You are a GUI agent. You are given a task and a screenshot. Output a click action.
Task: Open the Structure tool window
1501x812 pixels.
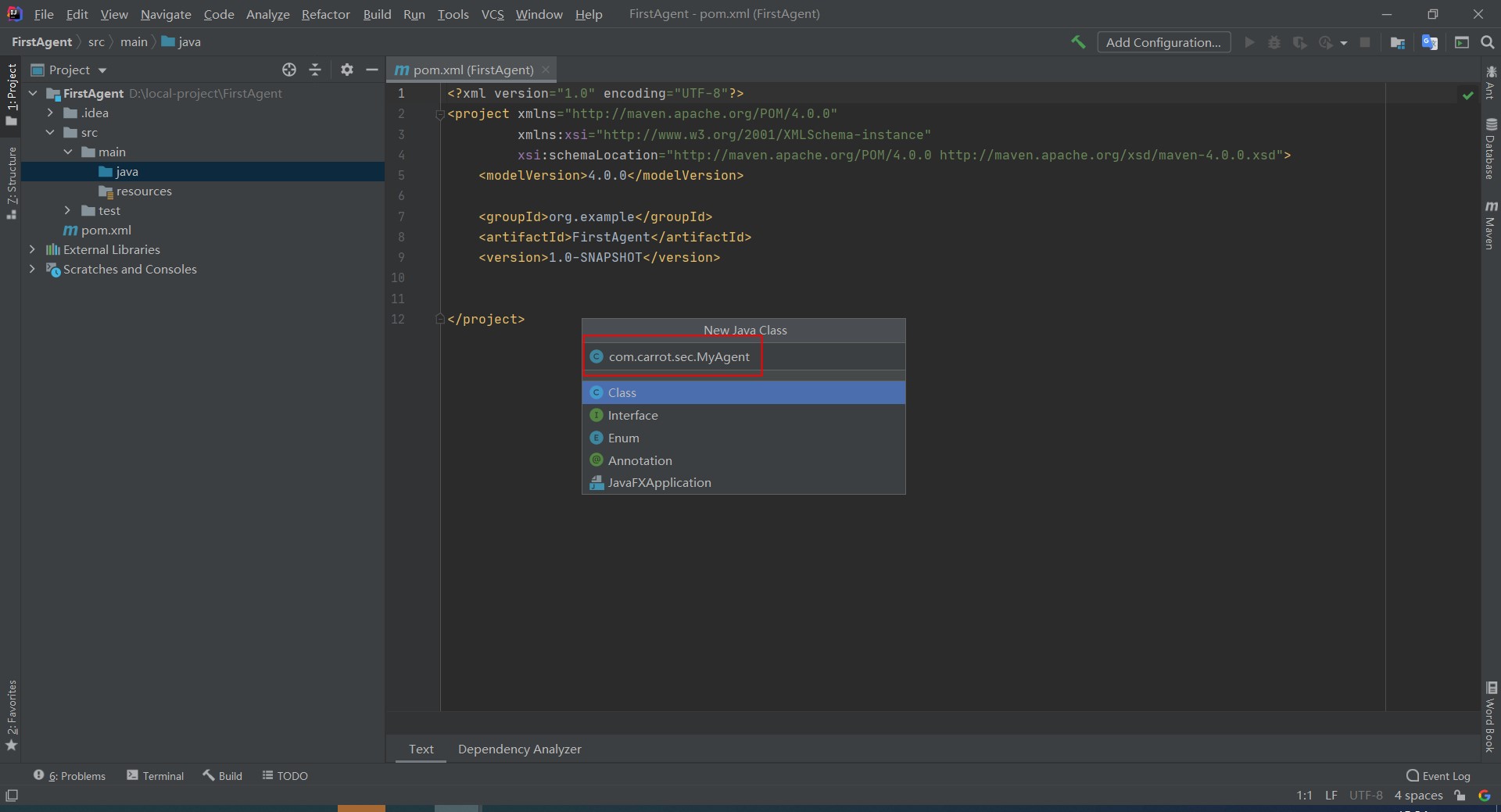[x=11, y=183]
